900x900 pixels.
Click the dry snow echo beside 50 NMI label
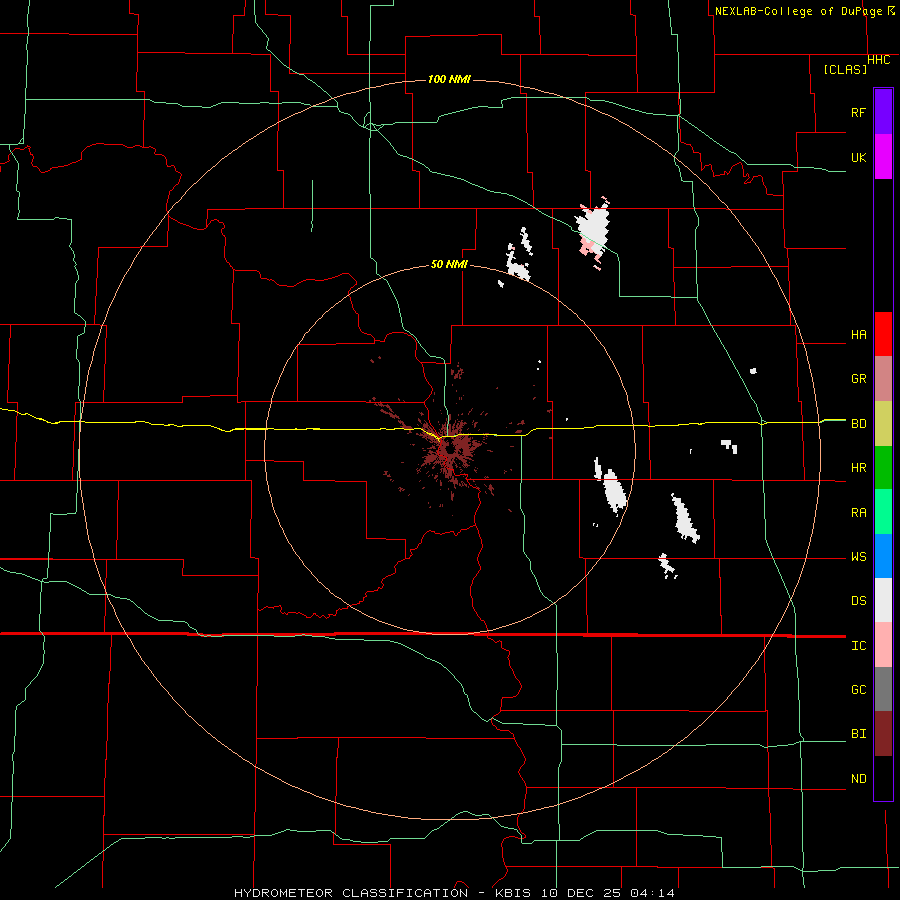[518, 257]
